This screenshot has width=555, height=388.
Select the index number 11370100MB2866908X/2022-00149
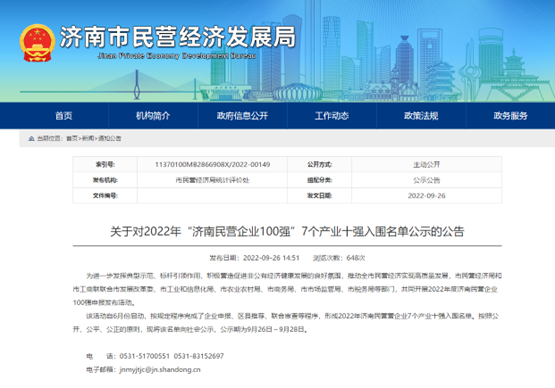click(x=212, y=165)
